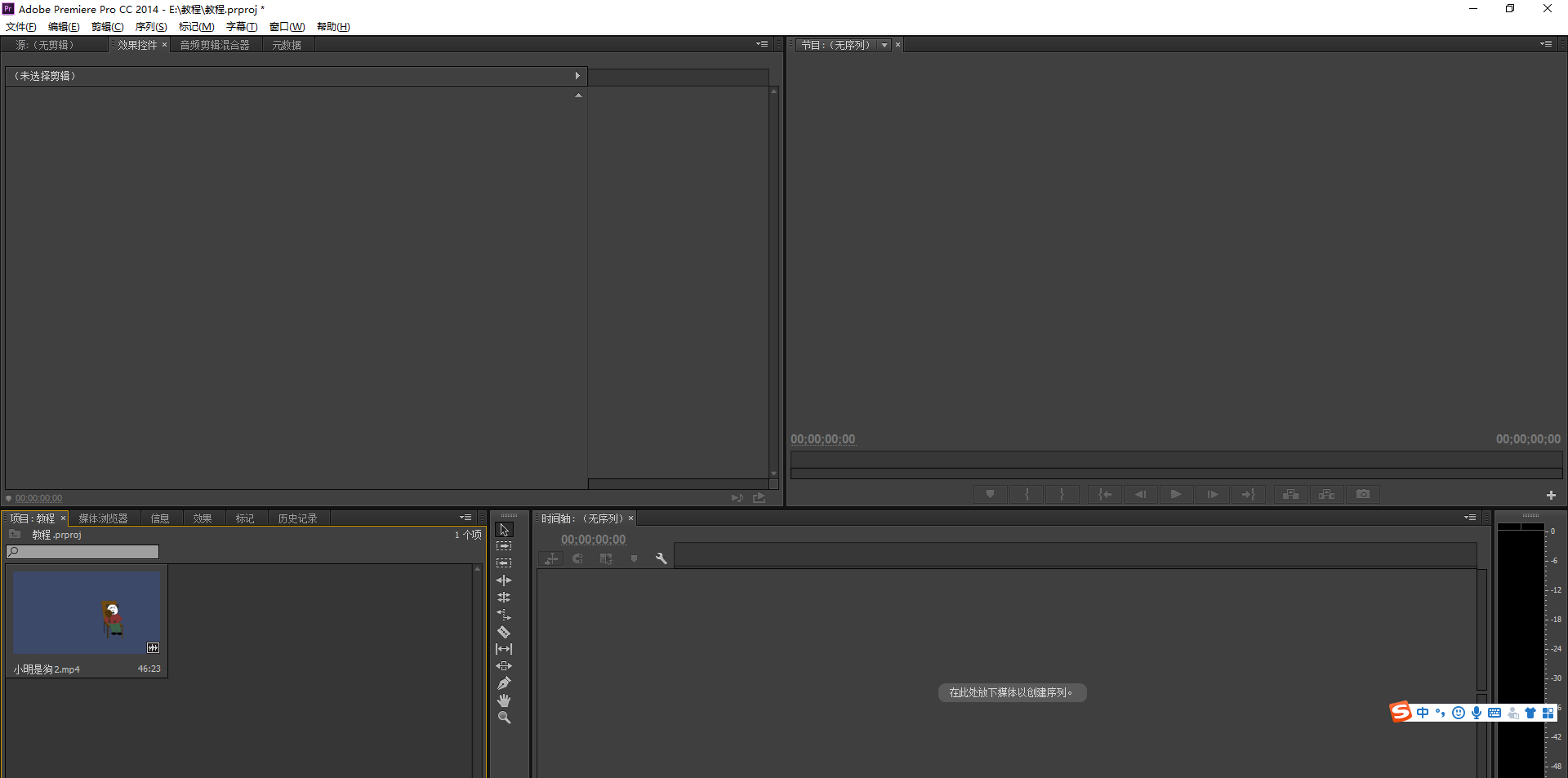Open the 帮助 menu

click(x=333, y=27)
